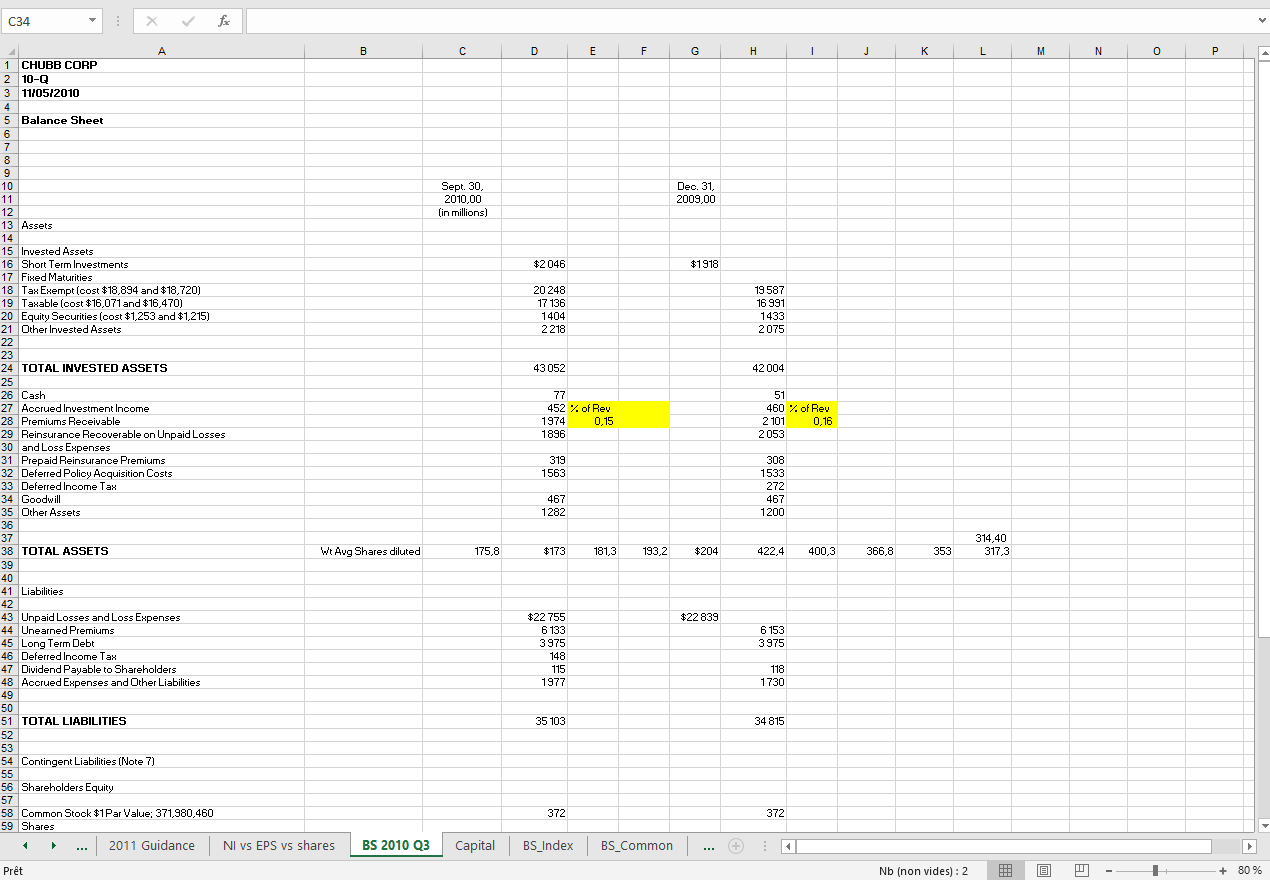1270x880 pixels.
Task: Click the Select All corner triangle
Action: tap(9, 51)
